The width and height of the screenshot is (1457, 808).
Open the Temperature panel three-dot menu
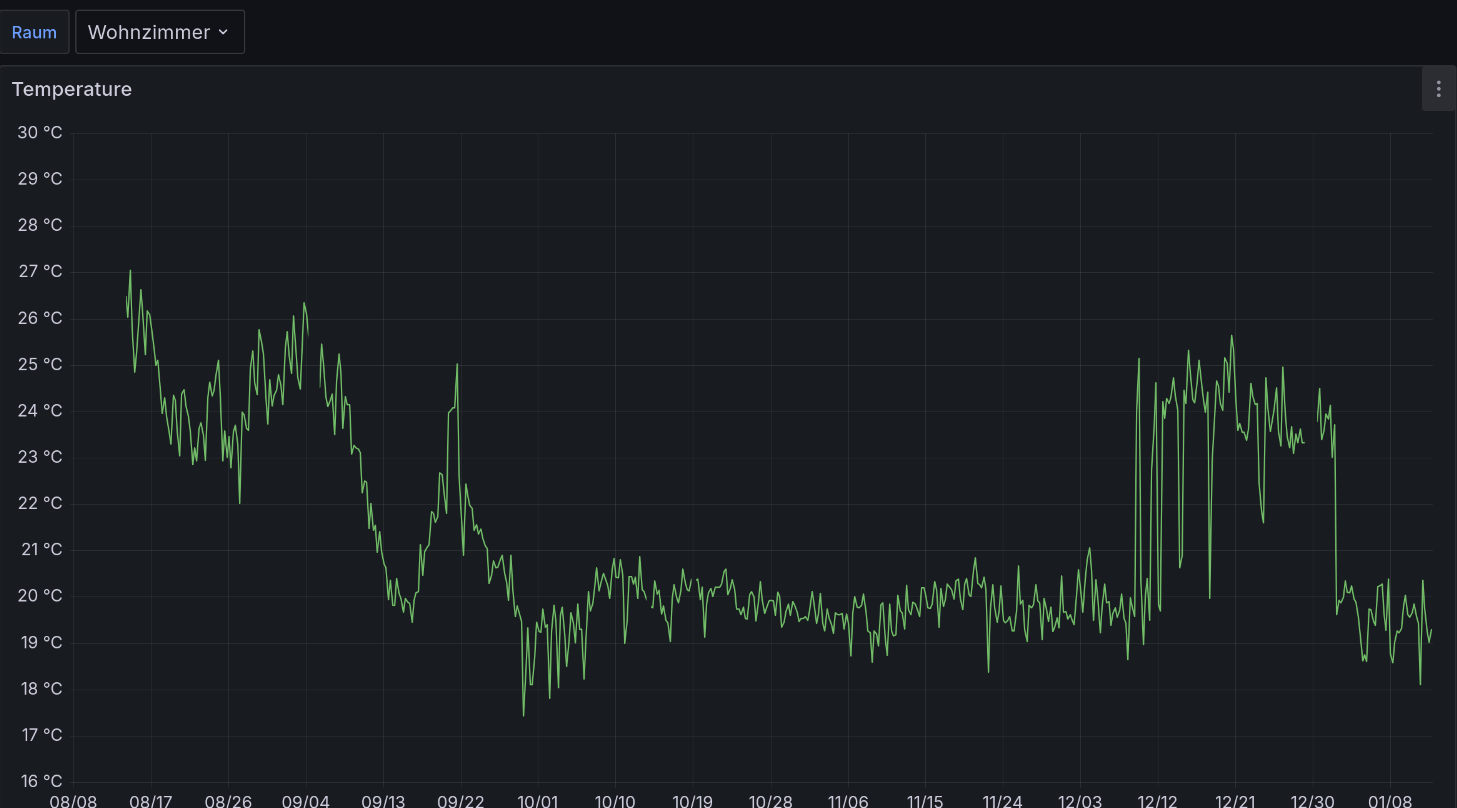click(1438, 89)
